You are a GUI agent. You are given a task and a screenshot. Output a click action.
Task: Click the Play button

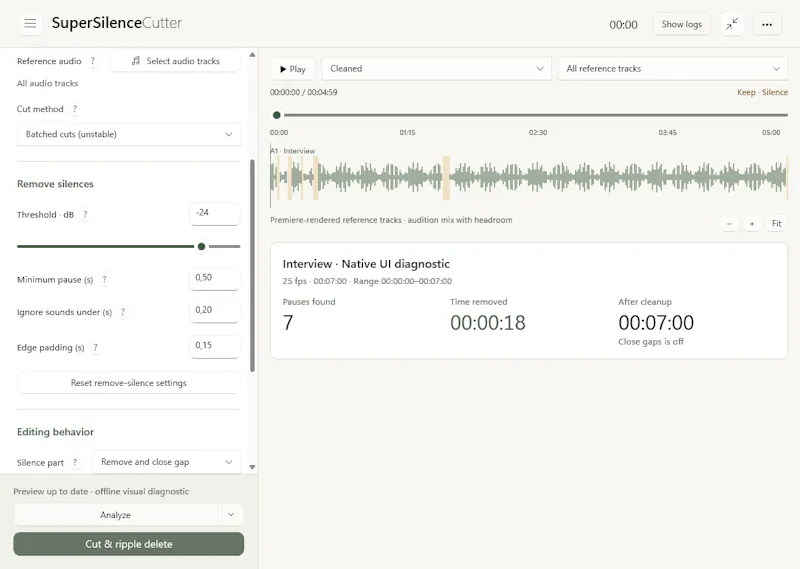tap(293, 69)
